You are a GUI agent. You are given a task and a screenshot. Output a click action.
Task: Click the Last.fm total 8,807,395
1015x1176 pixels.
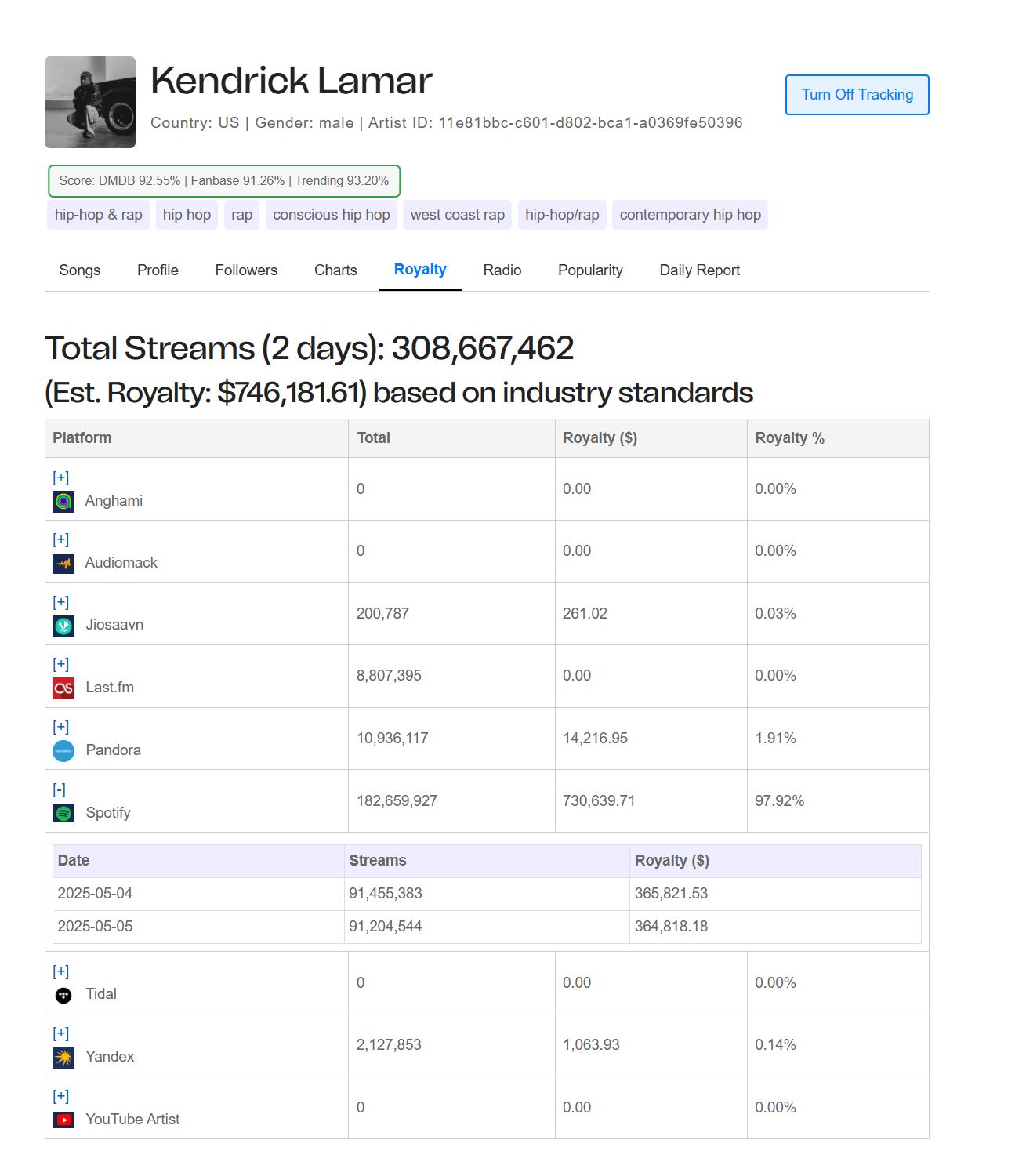(x=390, y=676)
